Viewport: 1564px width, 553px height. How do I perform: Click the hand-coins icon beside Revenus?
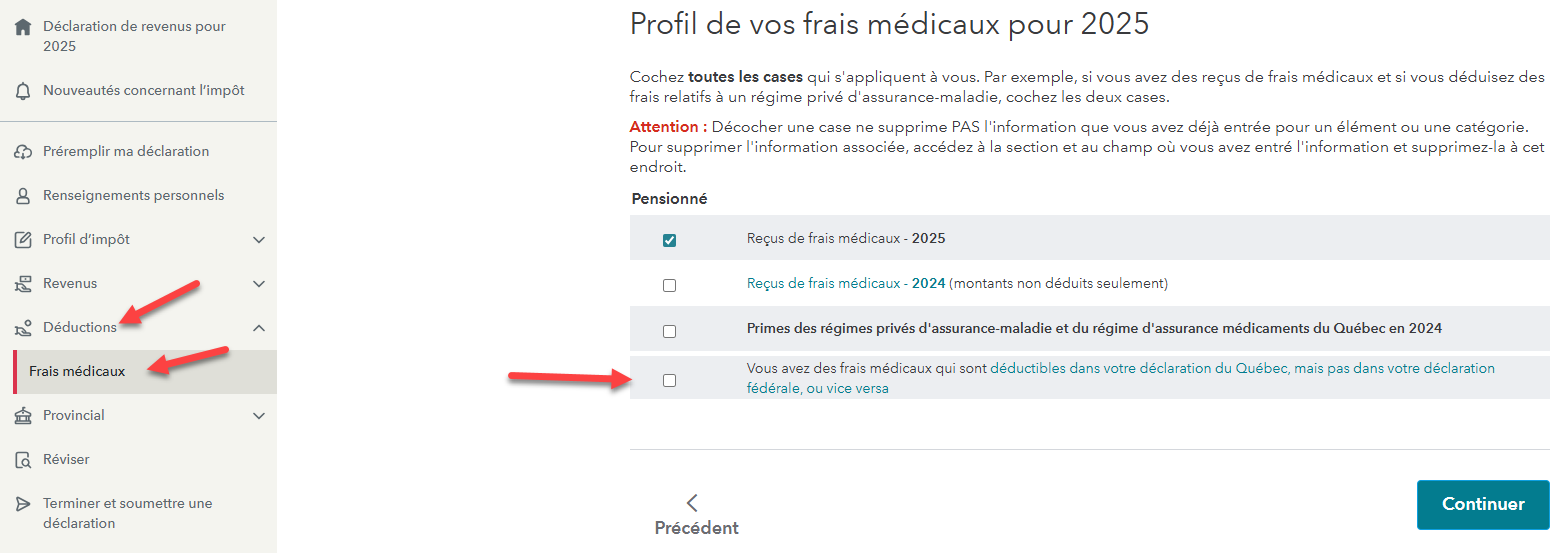coord(23,284)
